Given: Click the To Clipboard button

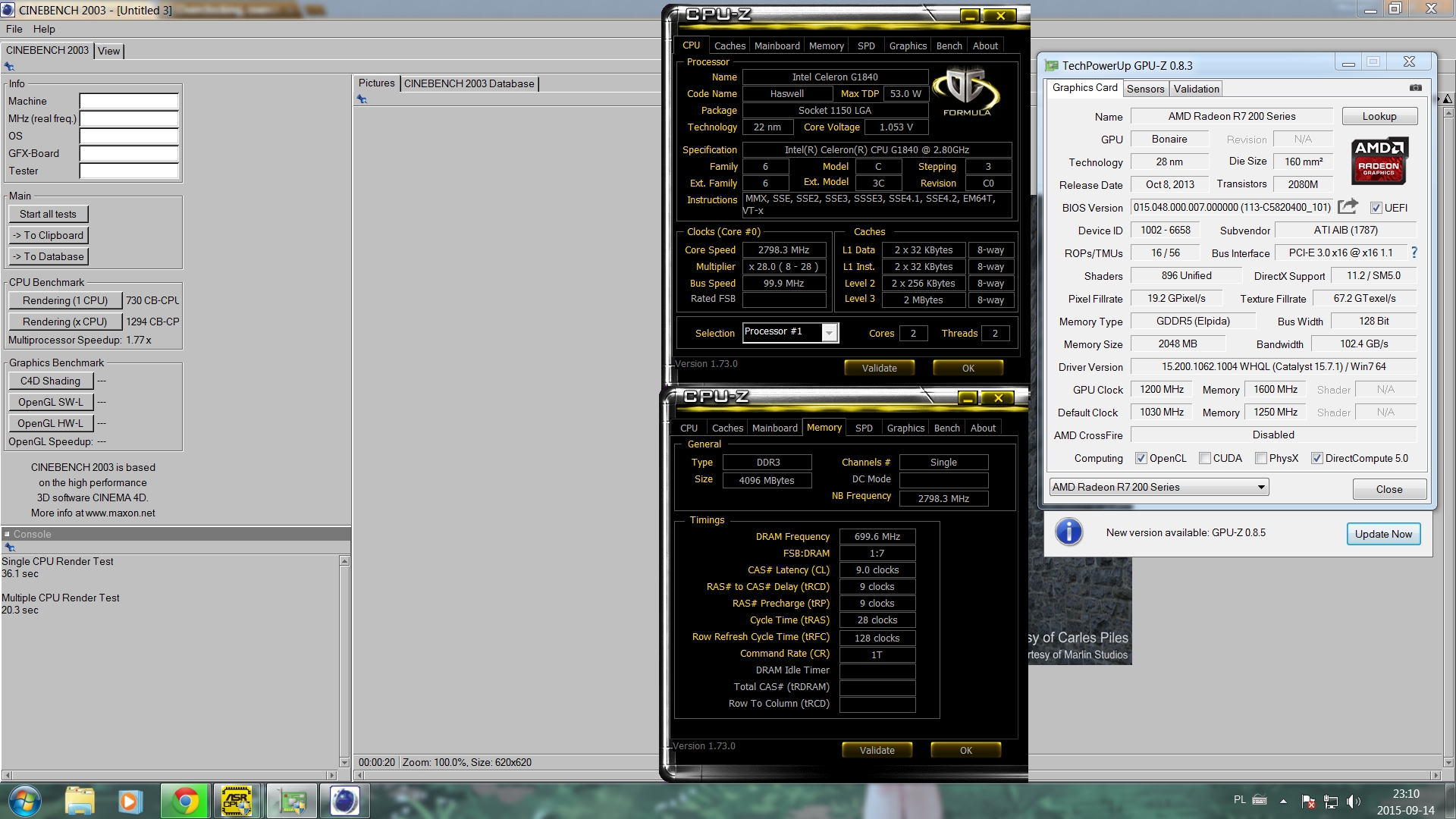Looking at the screenshot, I should pos(49,235).
